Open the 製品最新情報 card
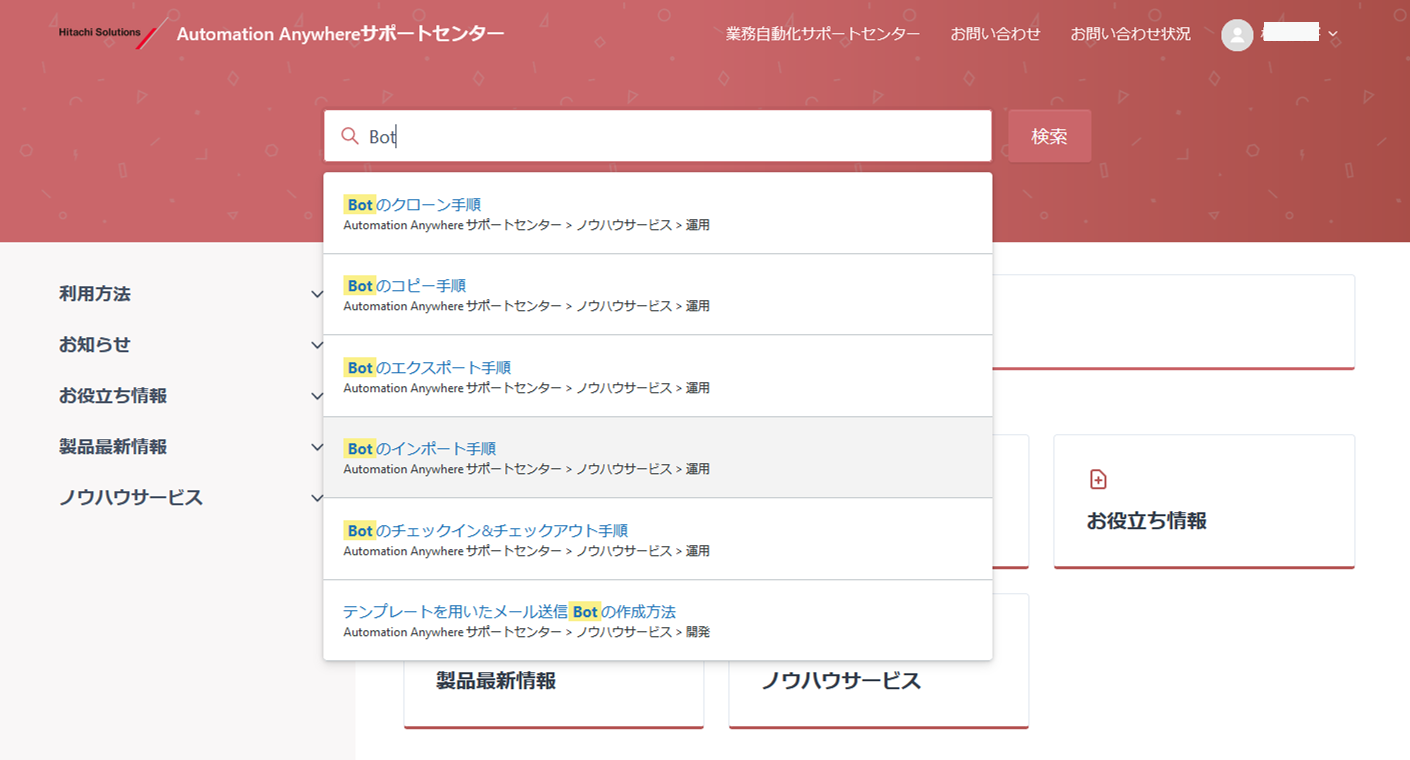 tap(554, 661)
